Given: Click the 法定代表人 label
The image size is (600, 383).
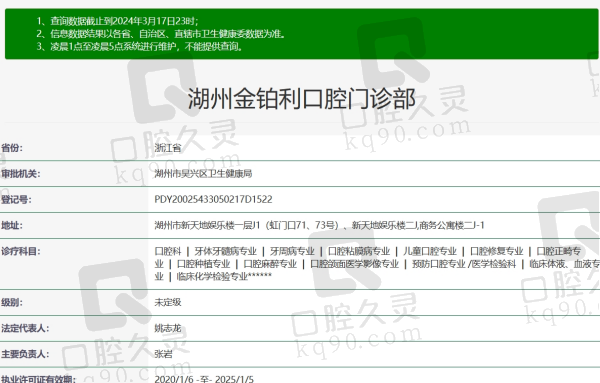Looking at the screenshot, I should pyautogui.click(x=25, y=328).
